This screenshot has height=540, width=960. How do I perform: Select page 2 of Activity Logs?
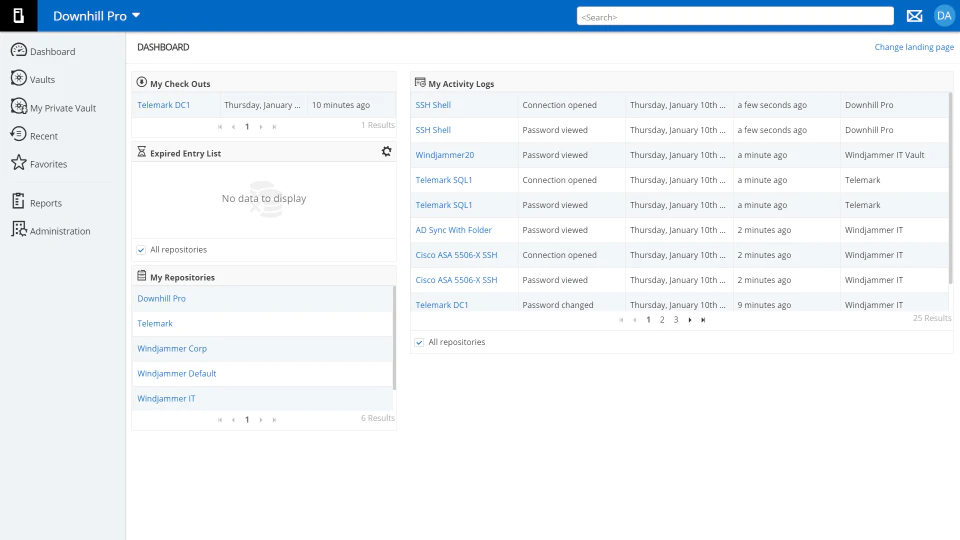(662, 320)
